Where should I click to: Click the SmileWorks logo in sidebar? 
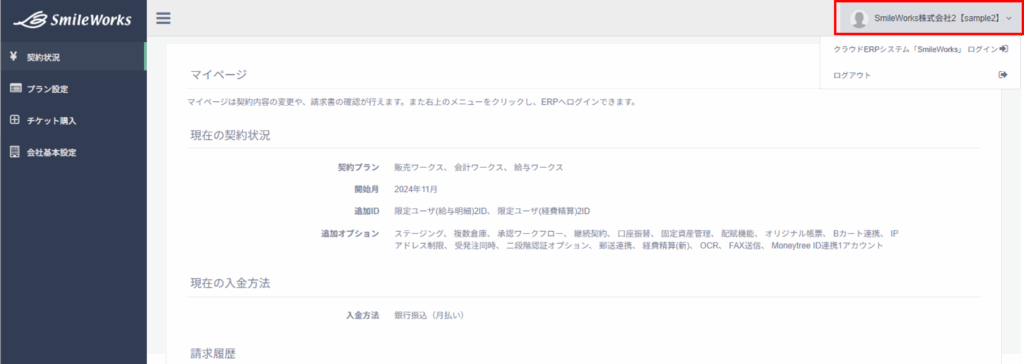point(72,20)
